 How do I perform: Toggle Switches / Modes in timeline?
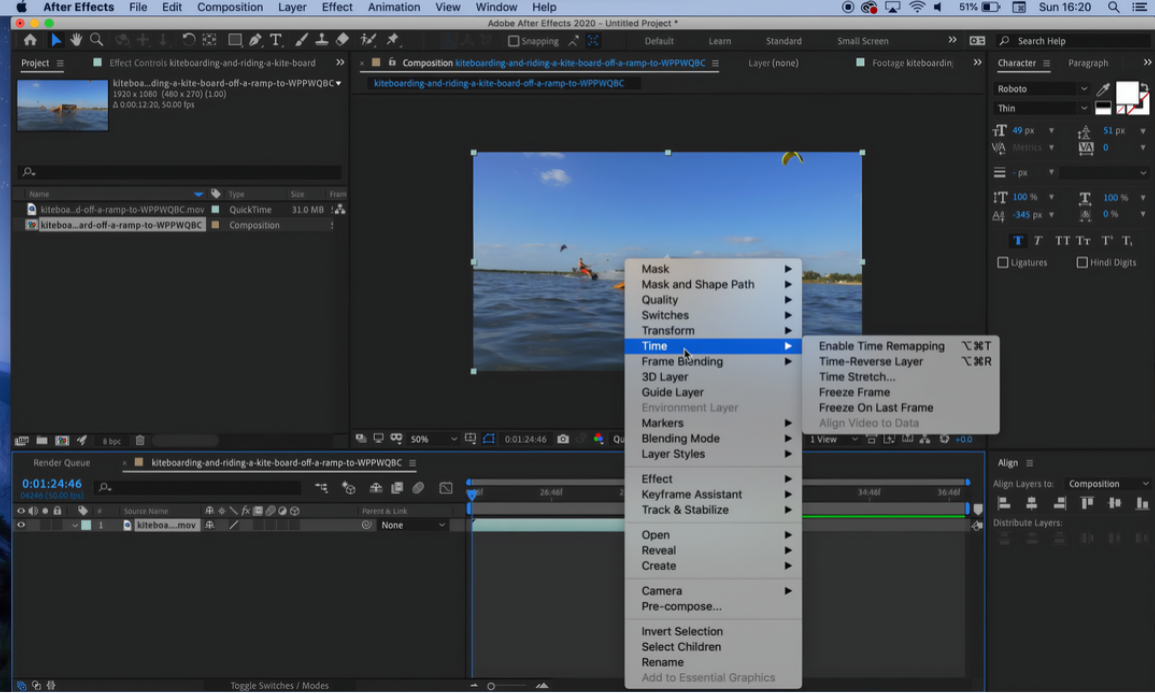point(279,686)
